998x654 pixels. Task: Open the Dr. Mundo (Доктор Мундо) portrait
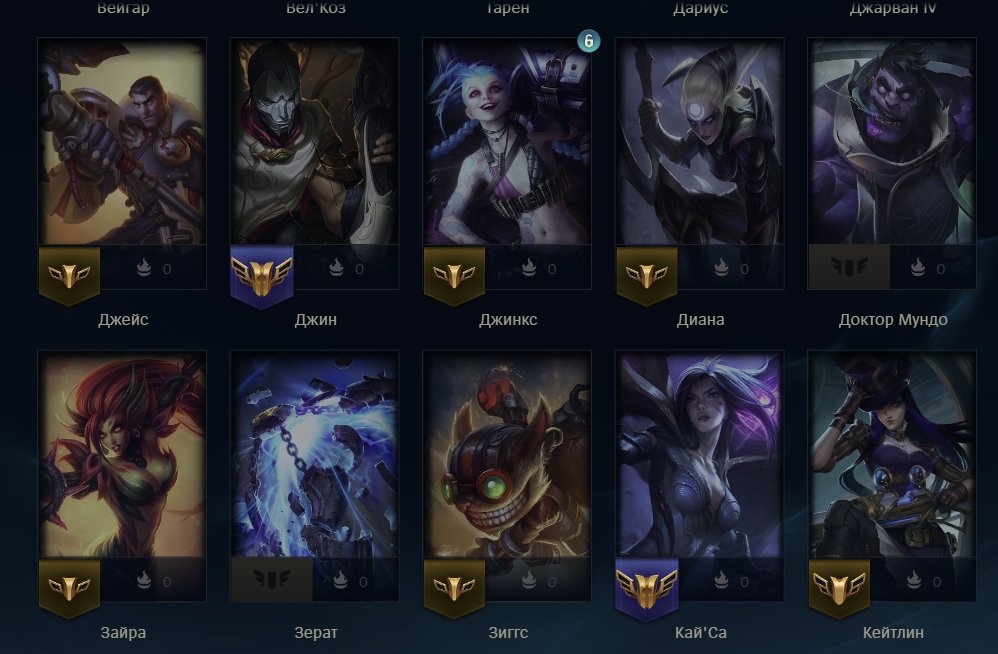[x=892, y=143]
